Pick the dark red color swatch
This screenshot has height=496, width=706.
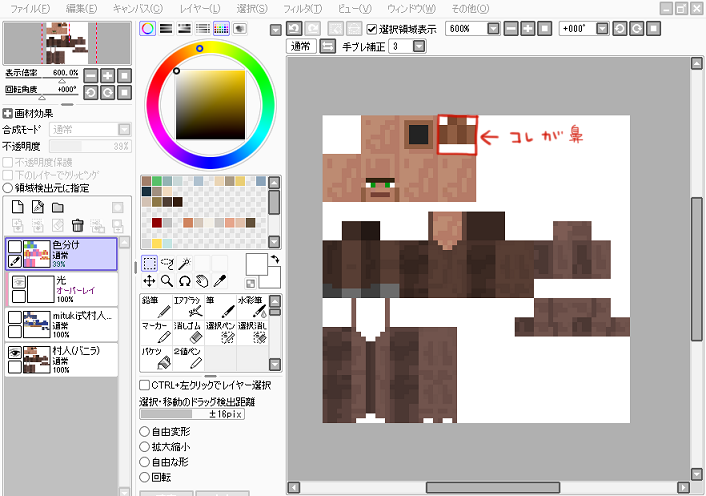tap(157, 223)
